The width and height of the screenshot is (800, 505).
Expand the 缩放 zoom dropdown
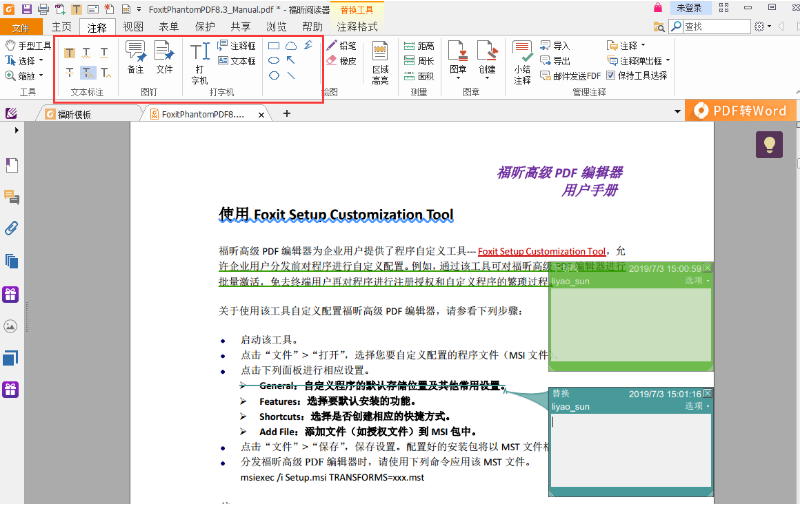[41, 75]
